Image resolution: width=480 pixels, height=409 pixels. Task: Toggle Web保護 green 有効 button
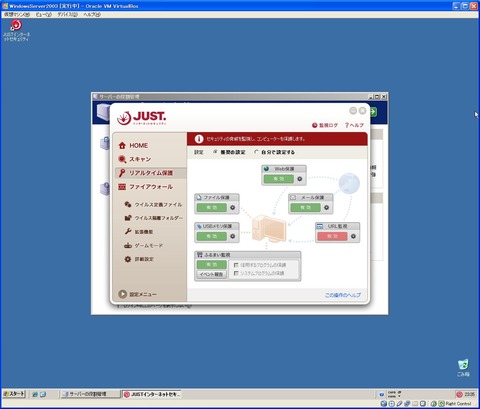[x=279, y=179]
